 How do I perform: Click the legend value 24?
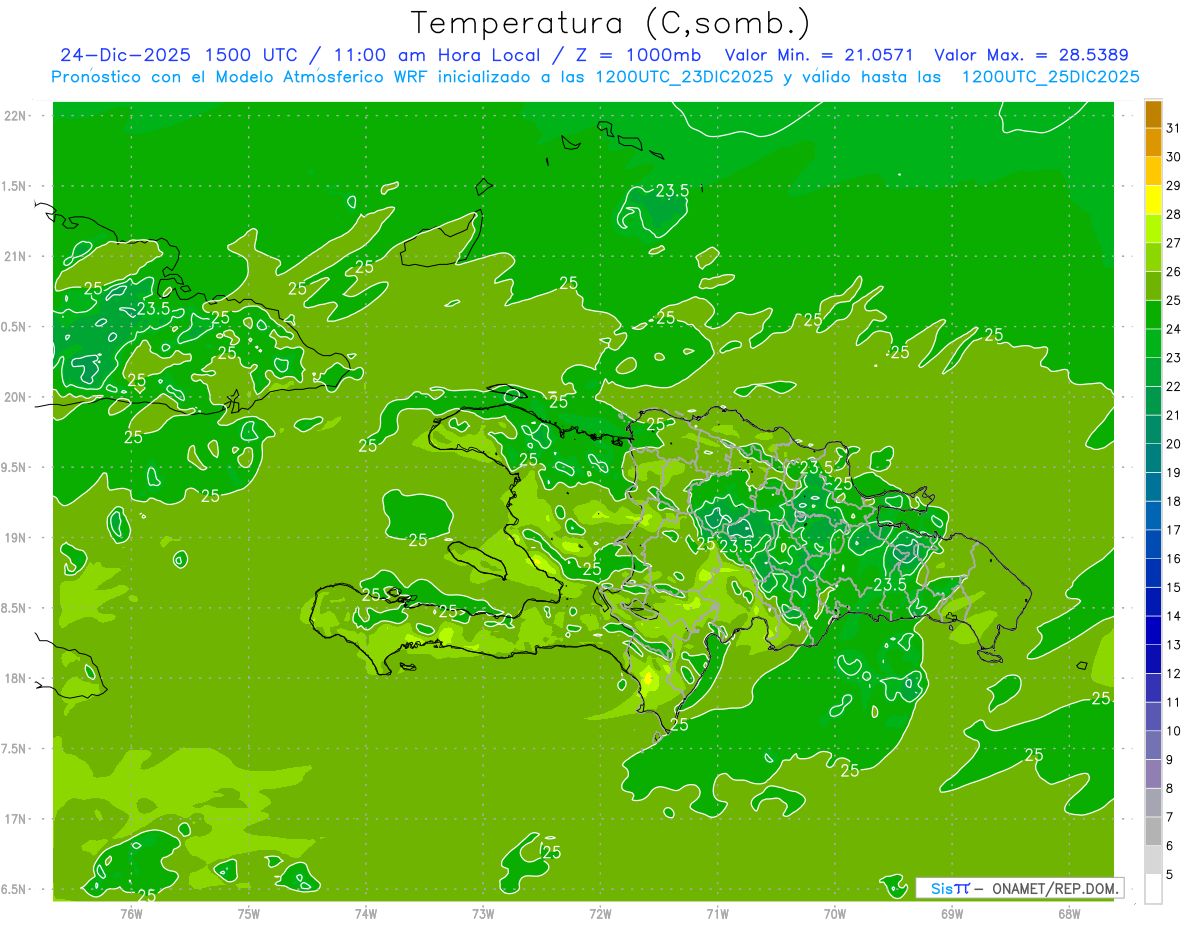(1173, 329)
